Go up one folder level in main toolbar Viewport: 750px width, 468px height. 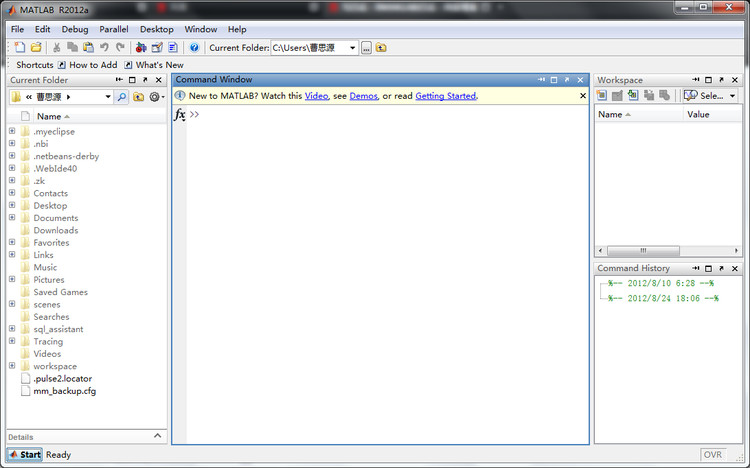[x=381, y=47]
